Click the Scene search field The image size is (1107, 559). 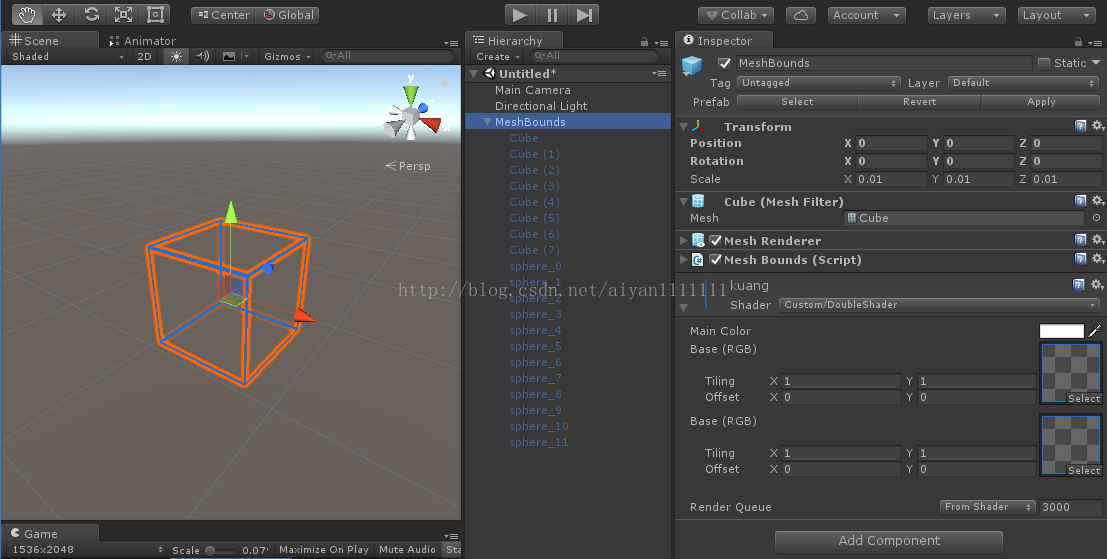(x=388, y=56)
